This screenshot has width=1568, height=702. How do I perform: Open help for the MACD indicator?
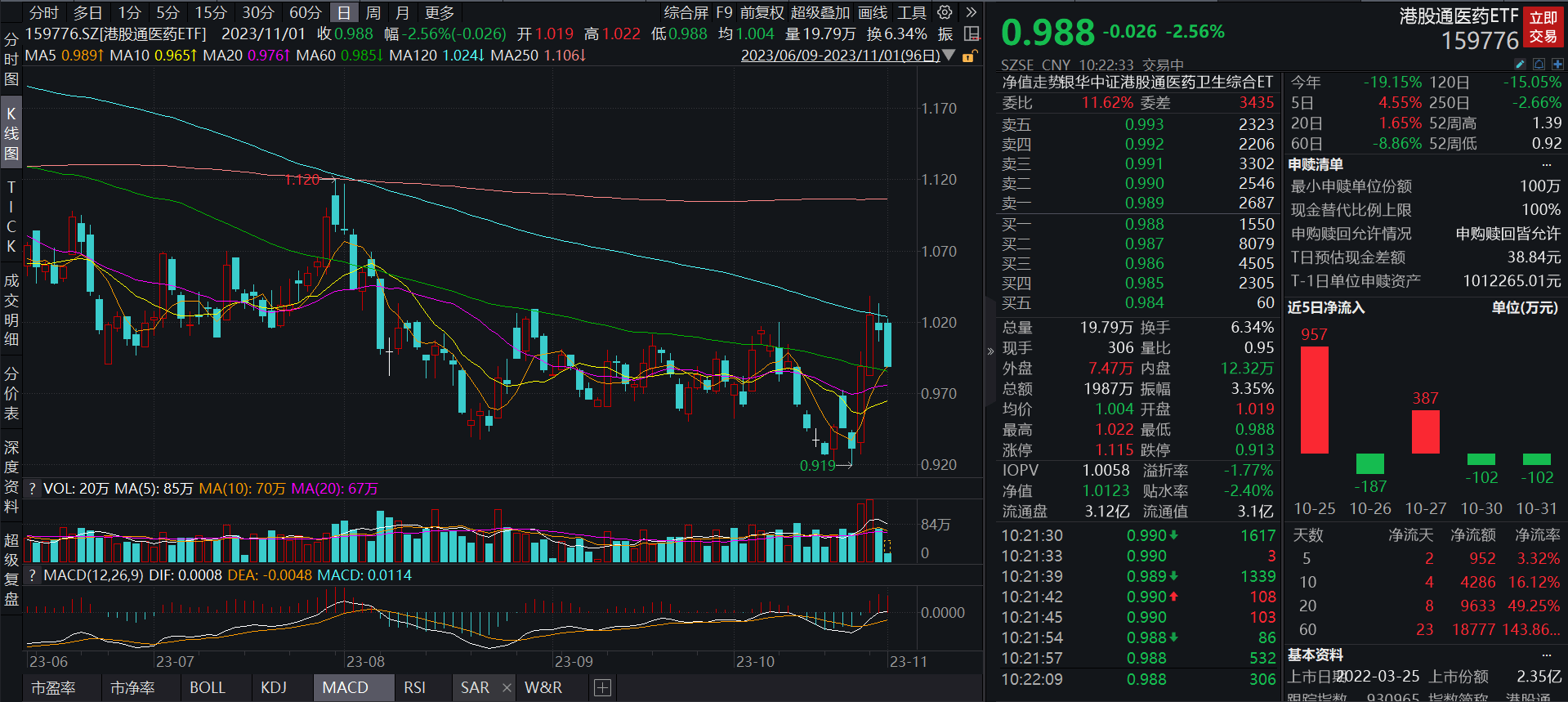coord(33,575)
